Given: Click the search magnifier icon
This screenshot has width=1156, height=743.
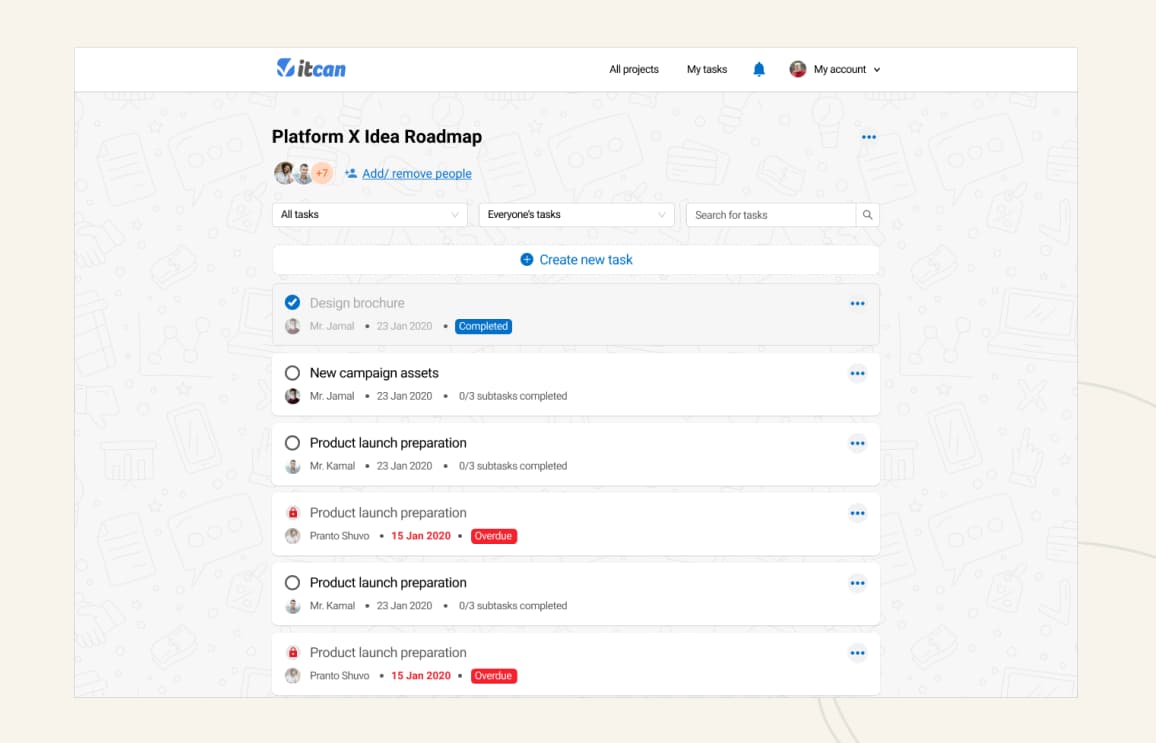Looking at the screenshot, I should [867, 214].
